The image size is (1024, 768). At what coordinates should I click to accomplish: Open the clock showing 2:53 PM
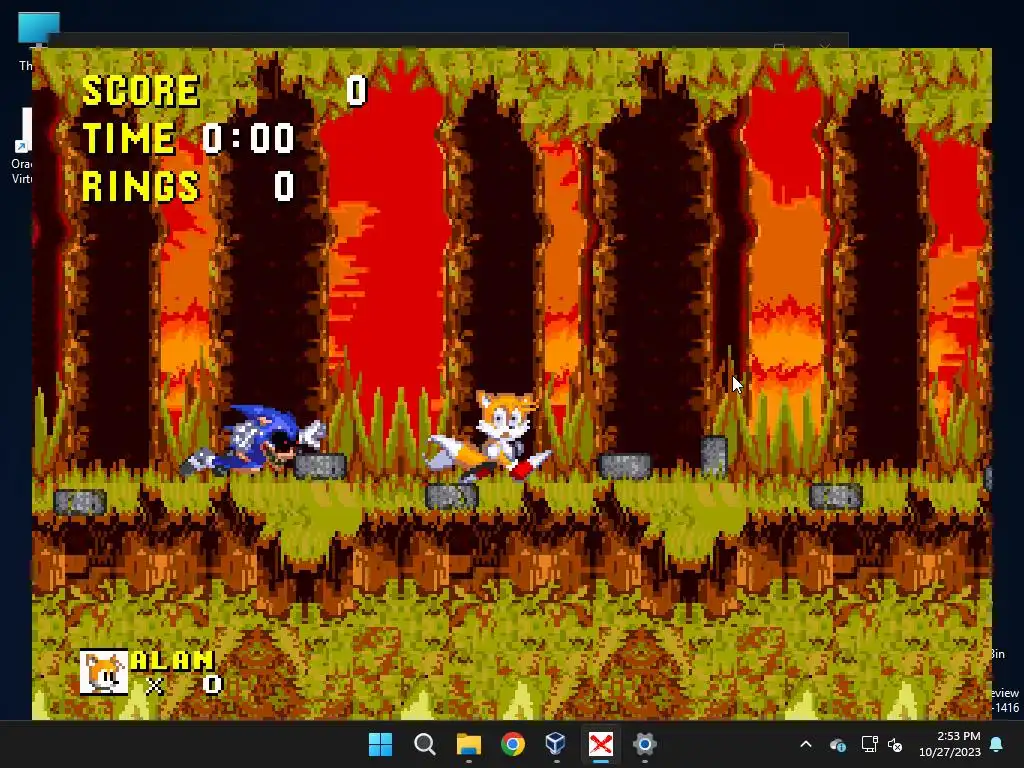click(x=950, y=744)
